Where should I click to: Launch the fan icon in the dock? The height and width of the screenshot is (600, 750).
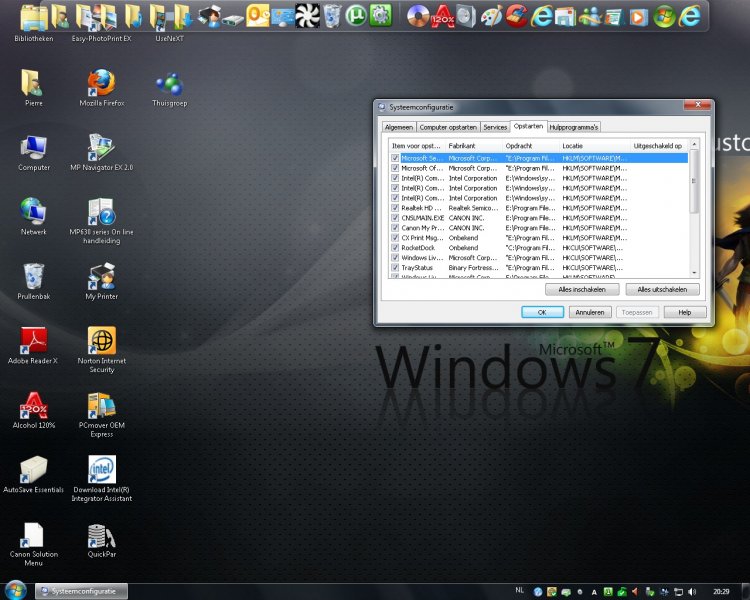click(307, 16)
